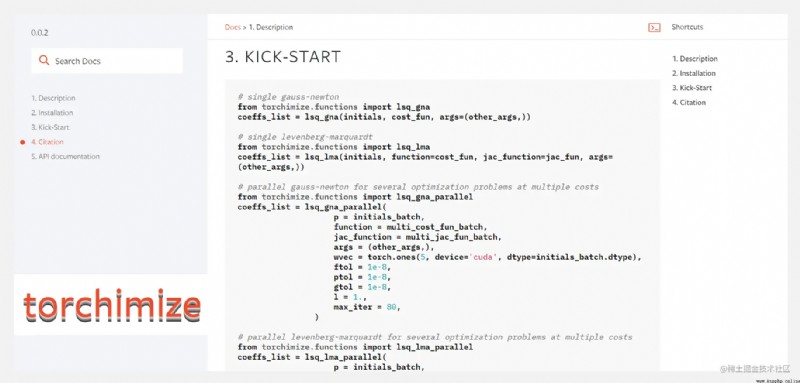The image size is (800, 383).
Task: Open 1. Description in left sidebar
Action: click(53, 98)
